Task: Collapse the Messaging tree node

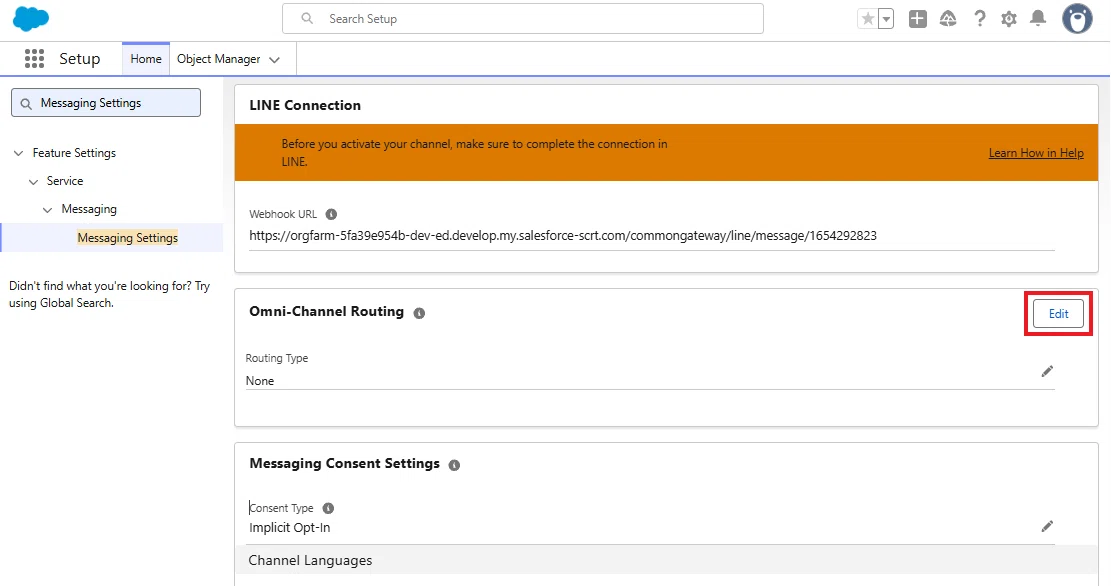Action: pyautogui.click(x=47, y=210)
